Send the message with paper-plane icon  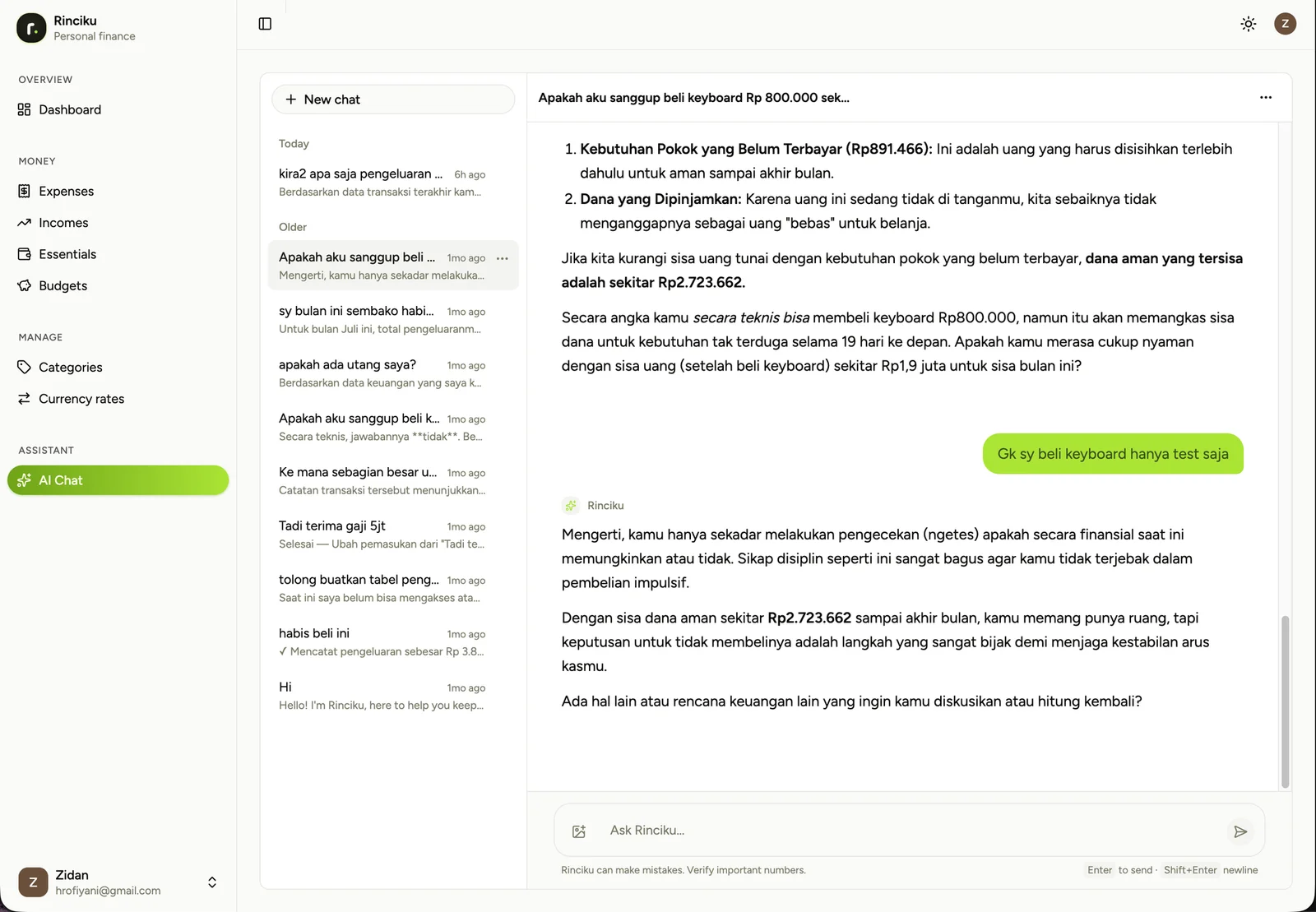(x=1240, y=831)
